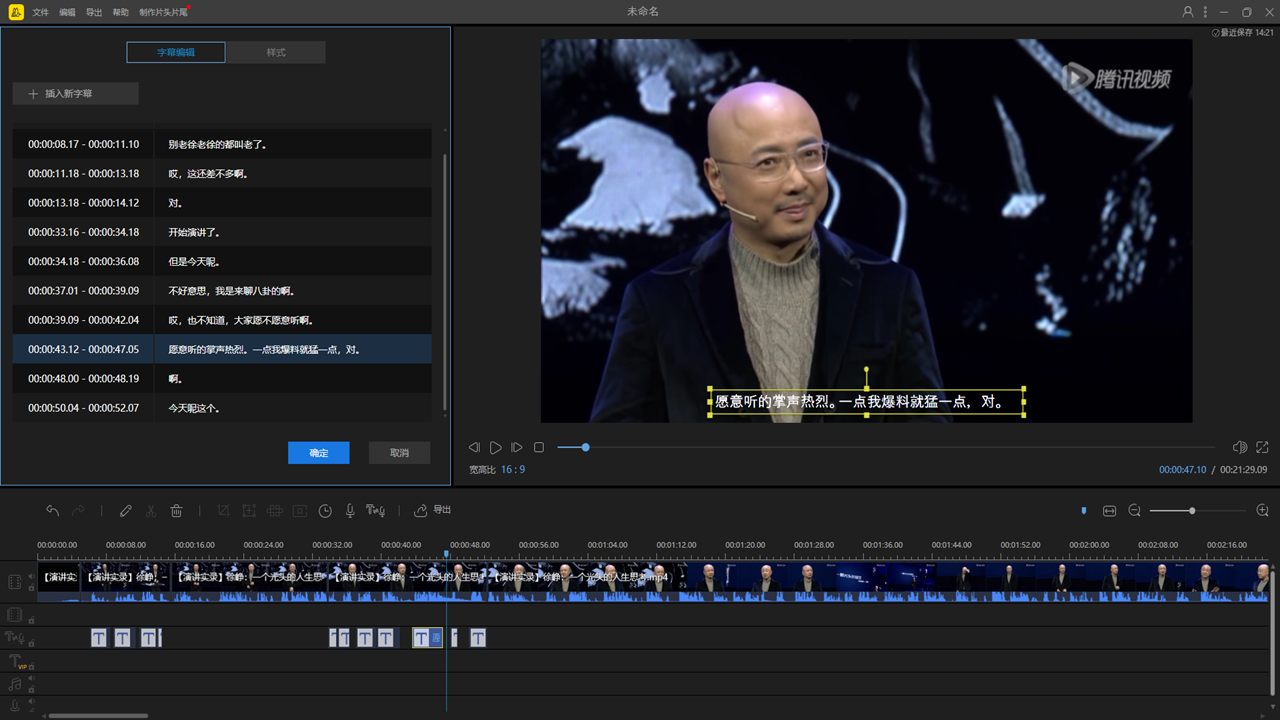
Task: Open the 16:9 aspect ratio selector
Action: (x=513, y=469)
